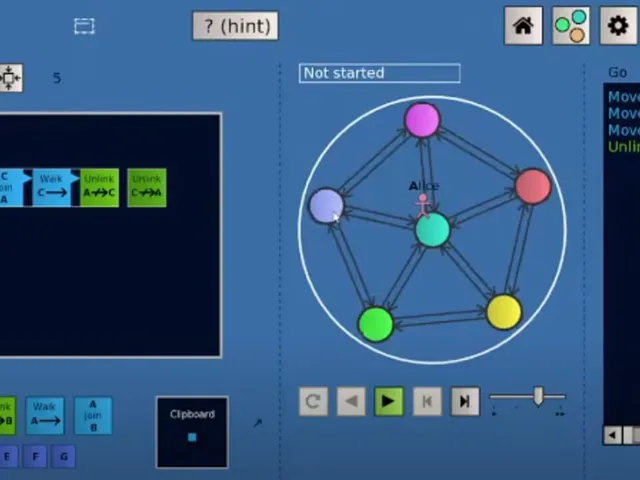
Task: Pick the A join B block from palette
Action: click(x=93, y=416)
